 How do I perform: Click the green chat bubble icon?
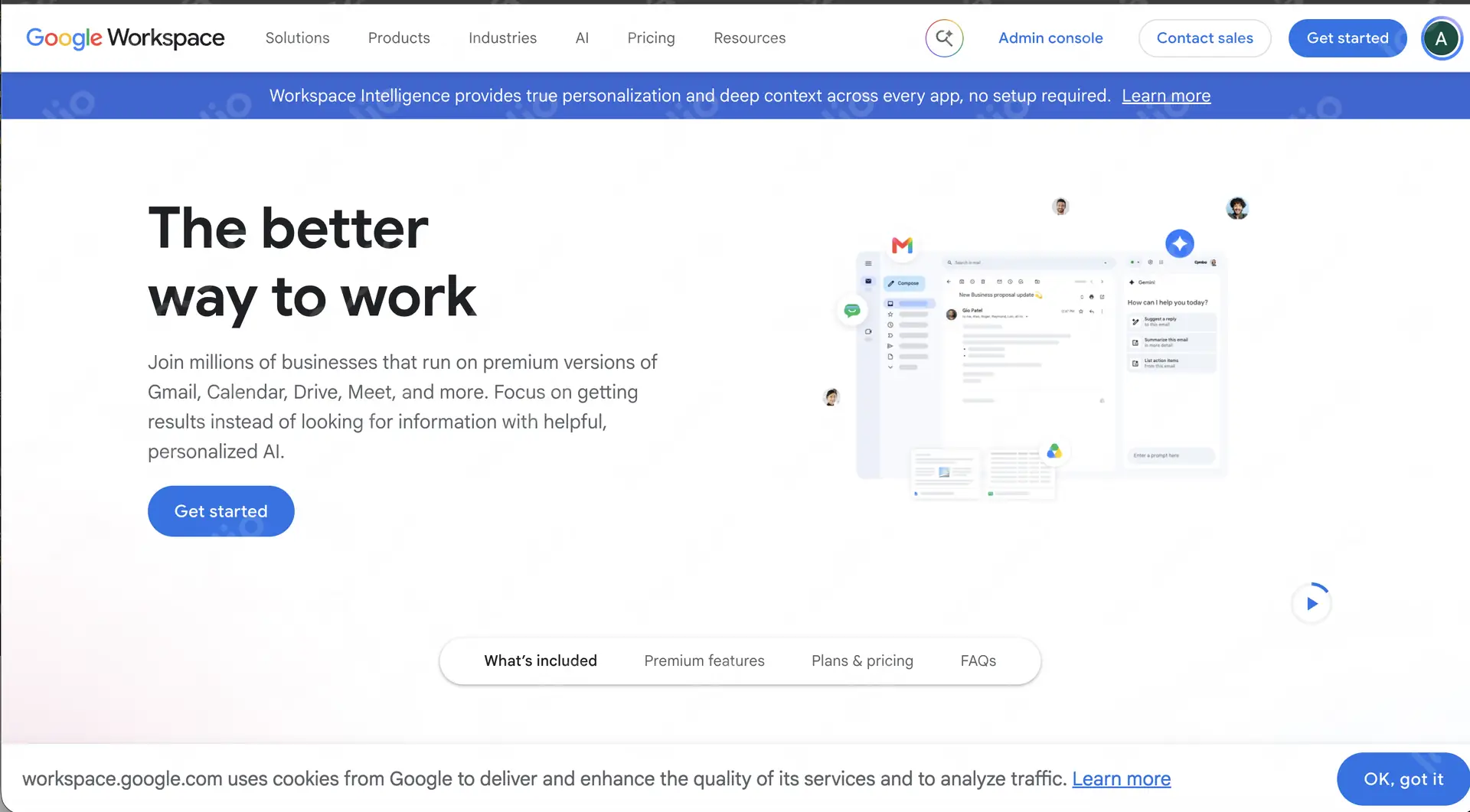[852, 311]
